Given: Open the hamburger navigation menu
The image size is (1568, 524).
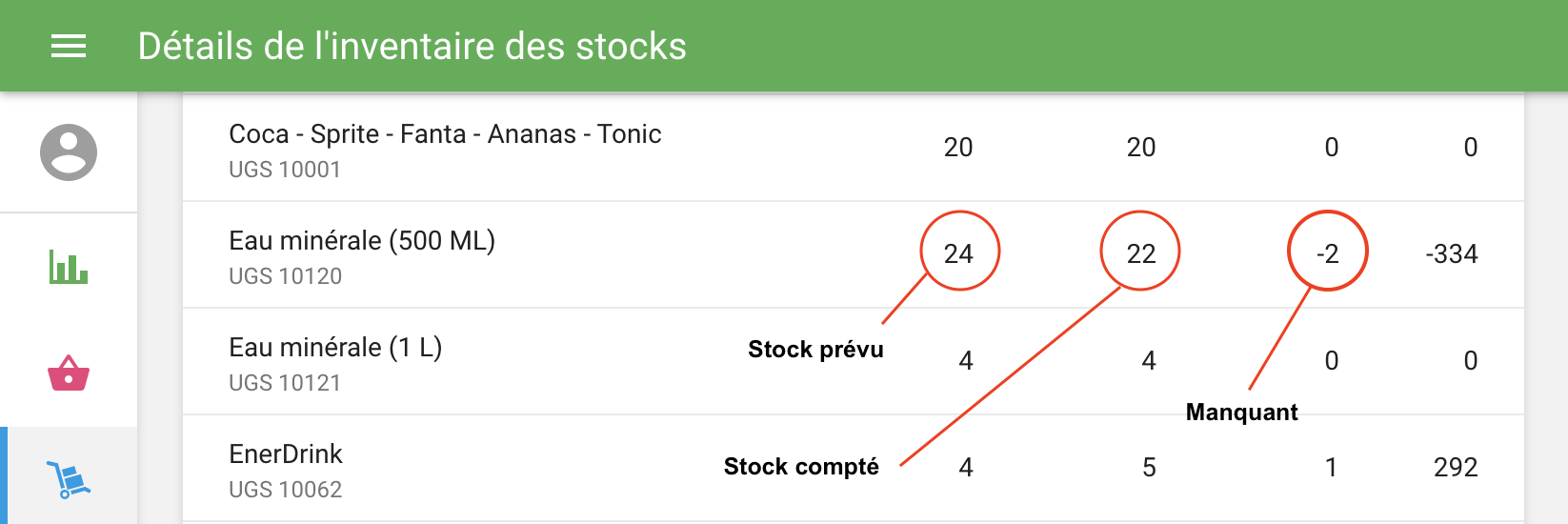Looking at the screenshot, I should point(69,46).
